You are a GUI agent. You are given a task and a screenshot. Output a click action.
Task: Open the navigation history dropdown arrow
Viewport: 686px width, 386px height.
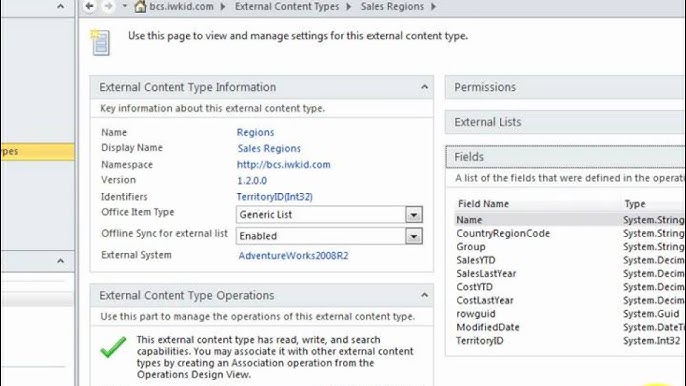125,6
